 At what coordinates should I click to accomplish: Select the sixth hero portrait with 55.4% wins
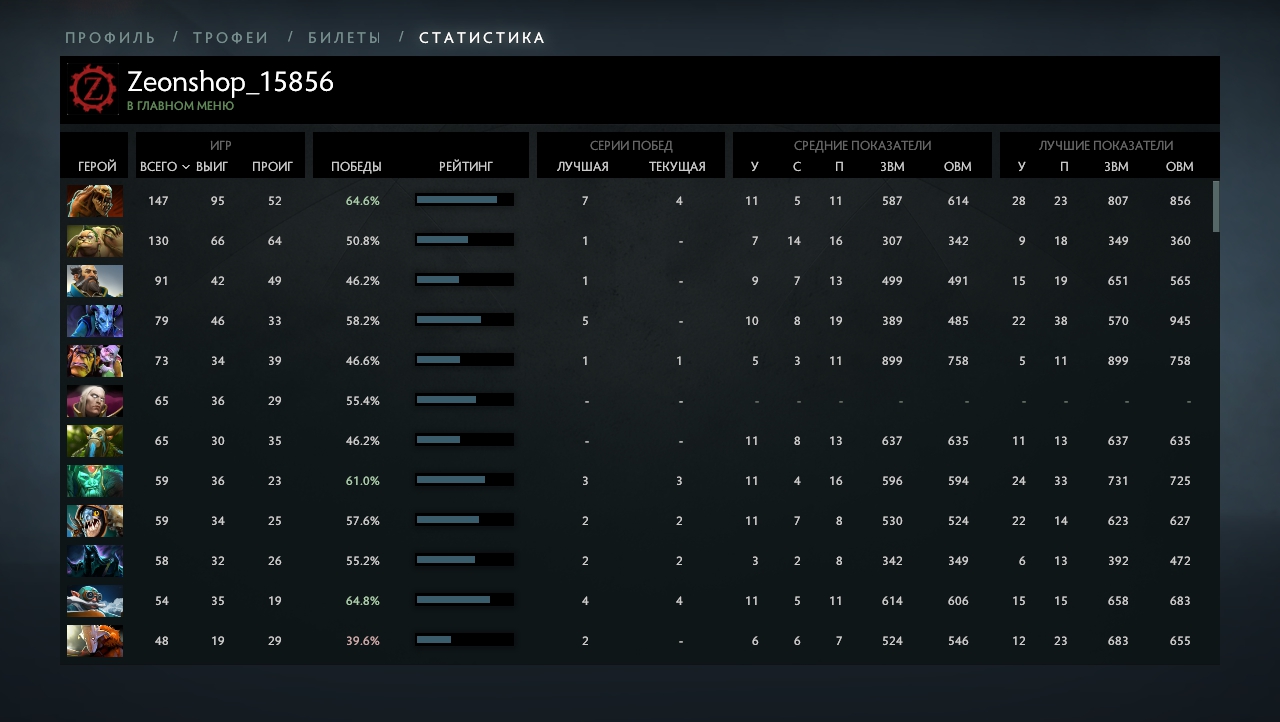(95, 401)
